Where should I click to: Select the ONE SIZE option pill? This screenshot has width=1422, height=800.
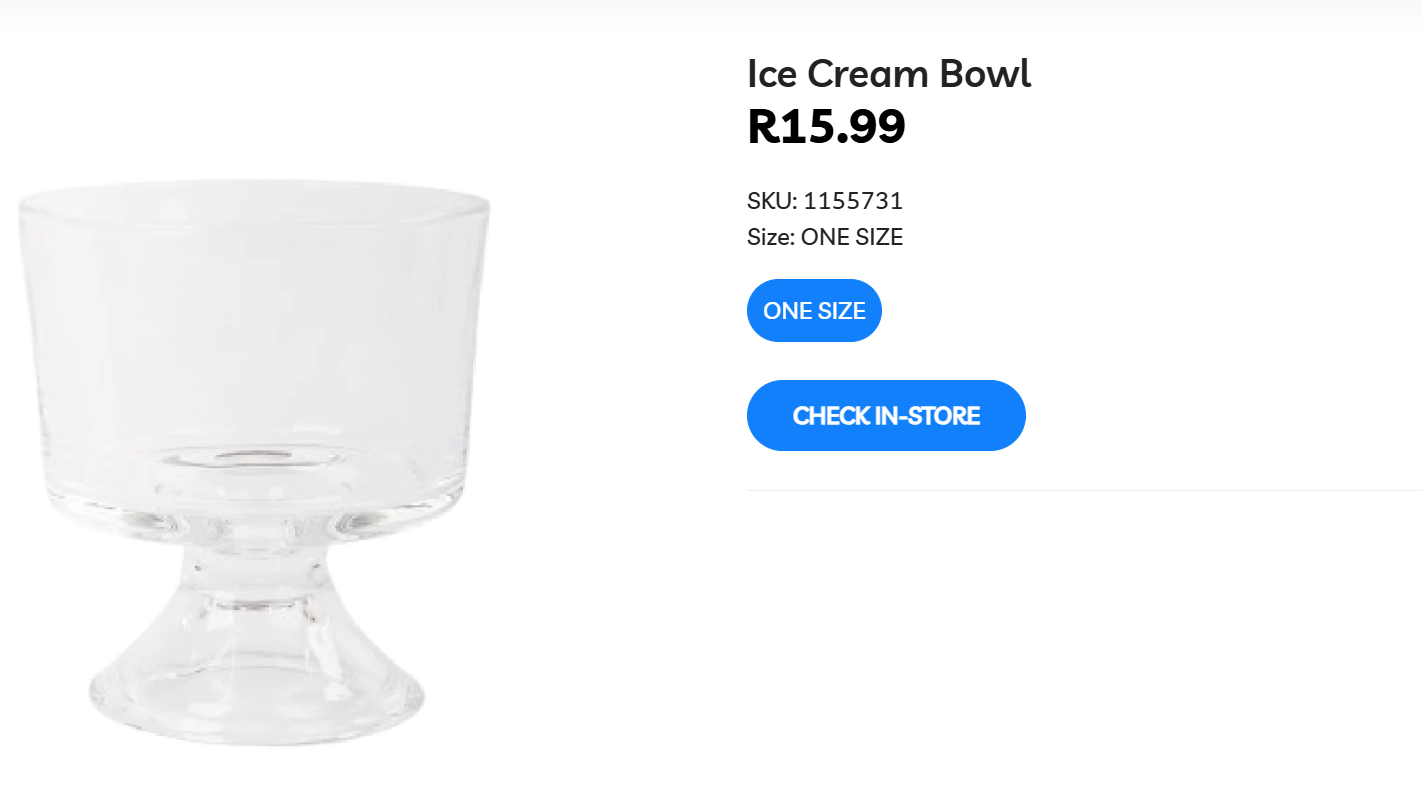click(x=814, y=311)
